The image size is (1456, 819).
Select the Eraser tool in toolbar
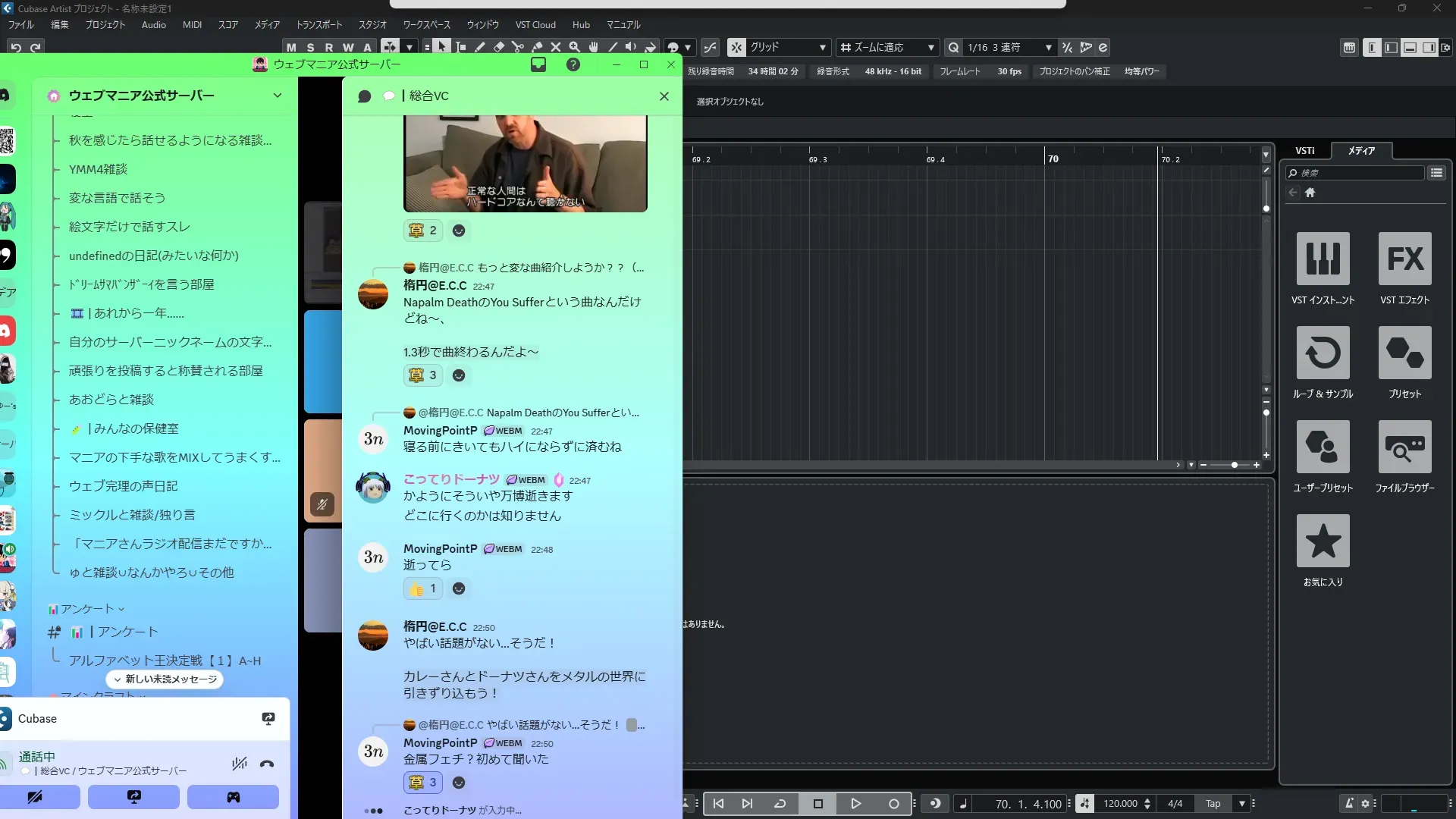tap(499, 47)
